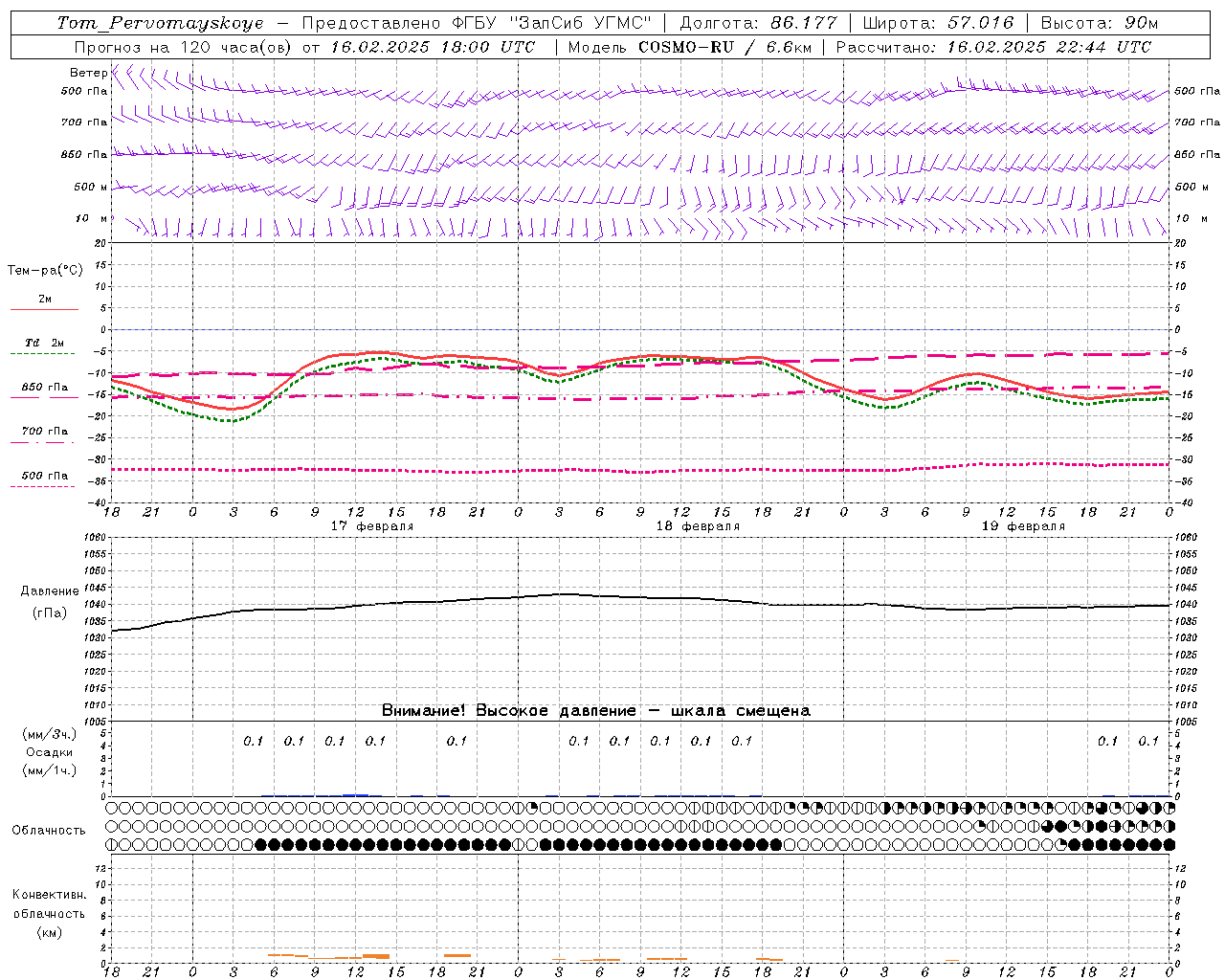Image resolution: width=1225 pixels, height=980 pixels.
Task: Select the 700 гПа temperature legend entry
Action: point(45,431)
